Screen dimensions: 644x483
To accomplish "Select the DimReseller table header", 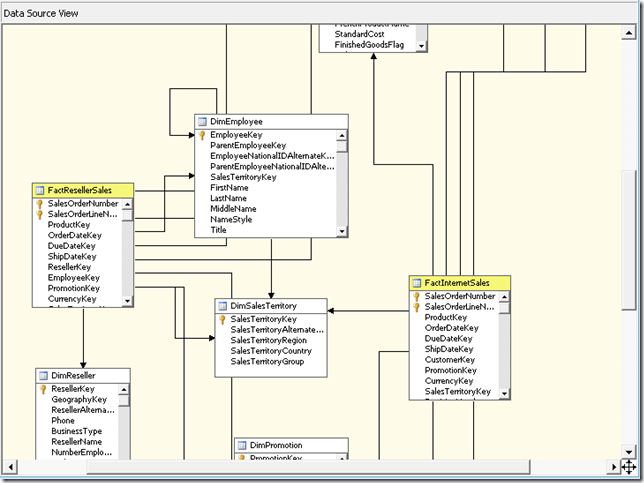I will click(x=83, y=375).
